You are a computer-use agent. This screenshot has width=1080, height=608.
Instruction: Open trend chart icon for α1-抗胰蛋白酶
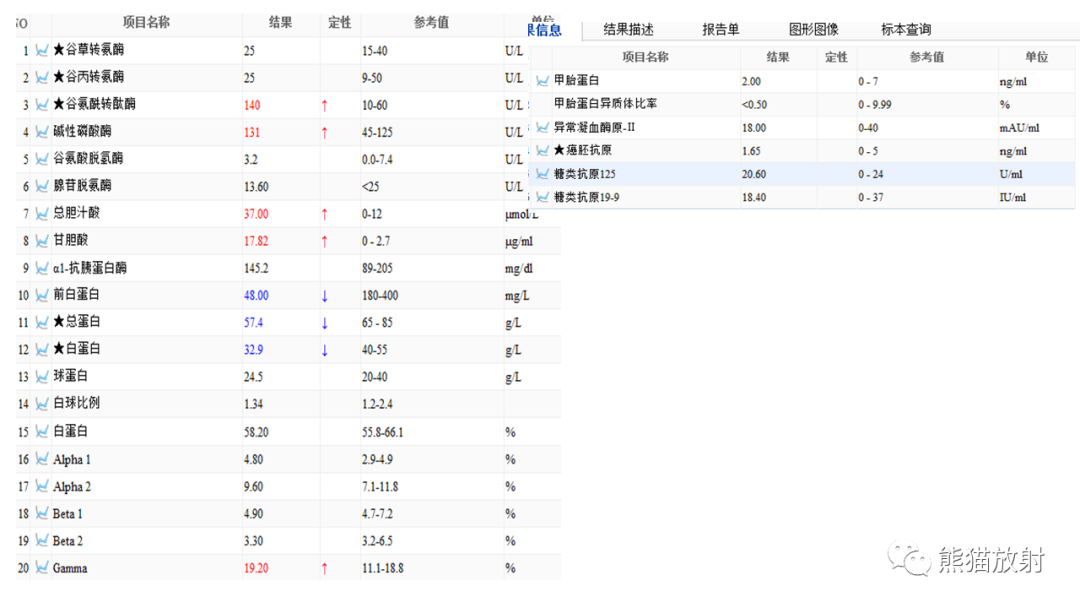coord(42,268)
